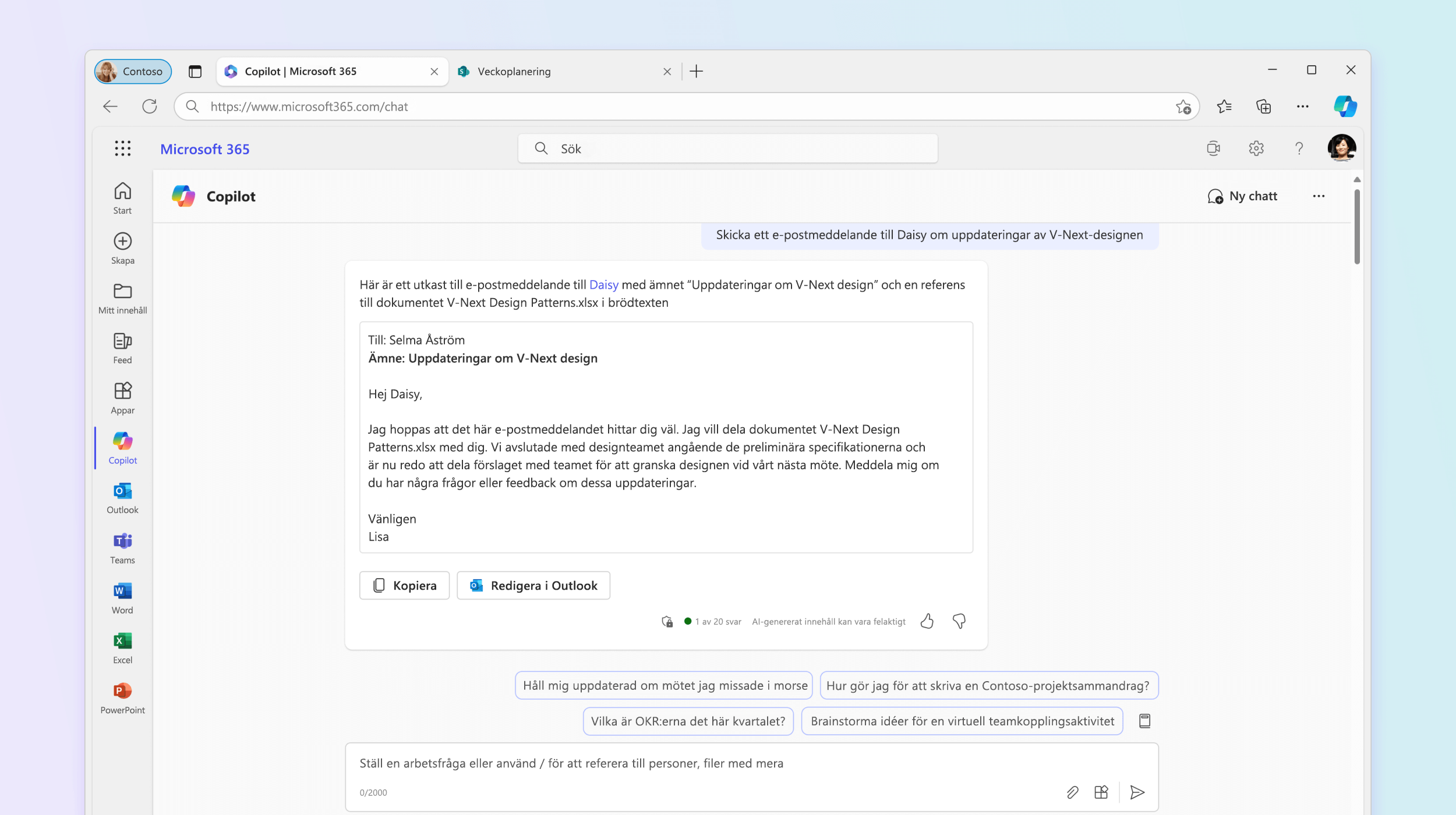Image resolution: width=1456 pixels, height=815 pixels.
Task: Select suggestion about mötet jag missade i morse
Action: tap(664, 685)
